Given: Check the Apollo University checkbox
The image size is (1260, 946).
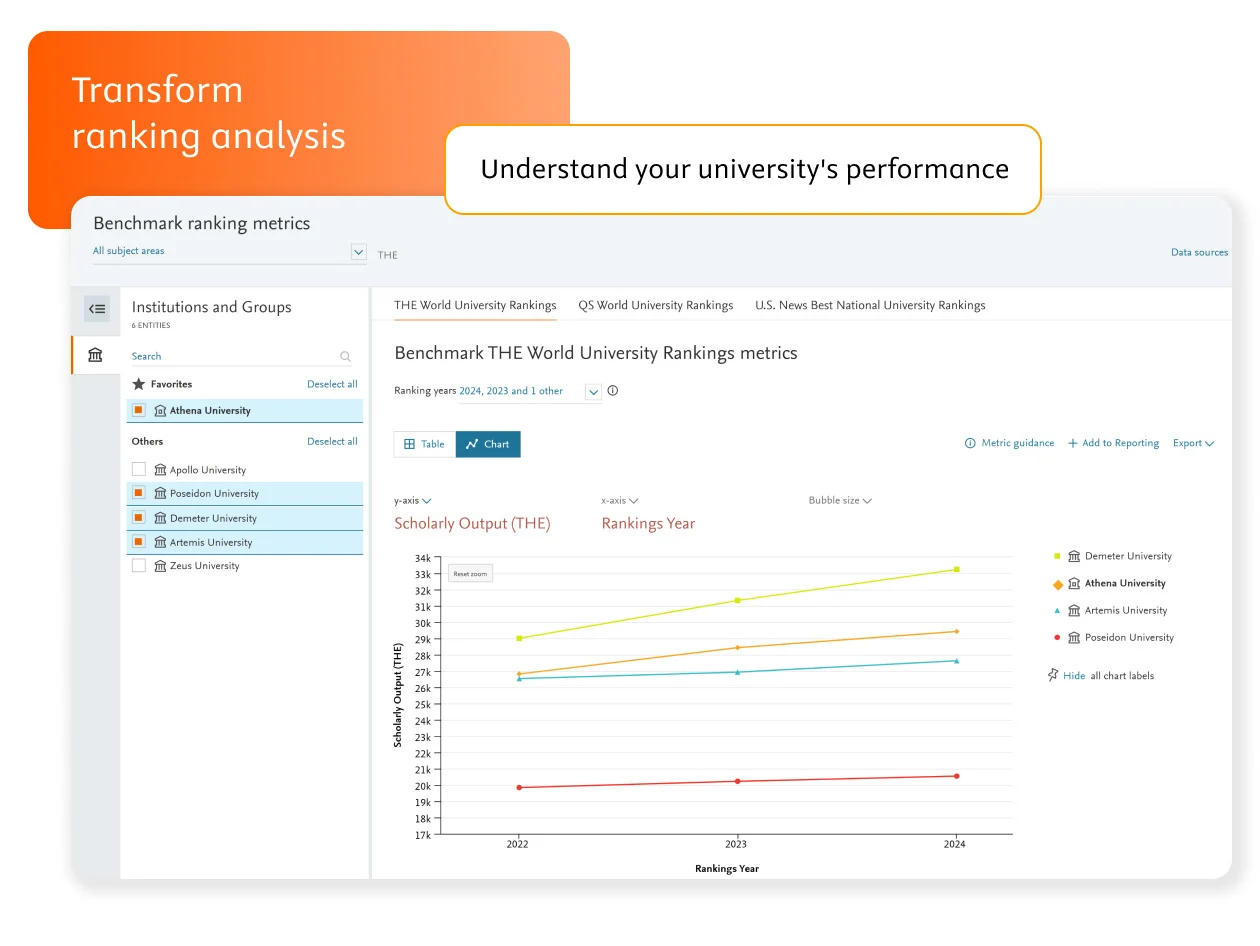Looking at the screenshot, I should [137, 469].
